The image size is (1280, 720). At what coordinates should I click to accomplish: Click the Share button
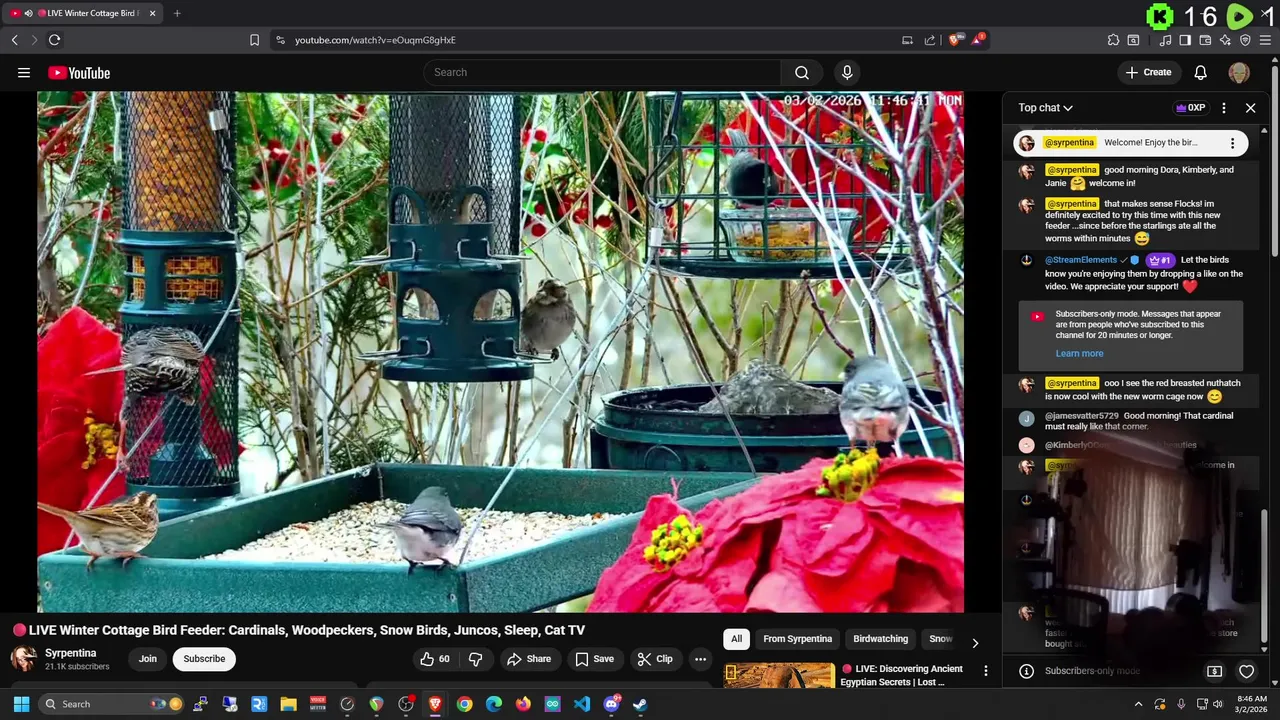[529, 659]
